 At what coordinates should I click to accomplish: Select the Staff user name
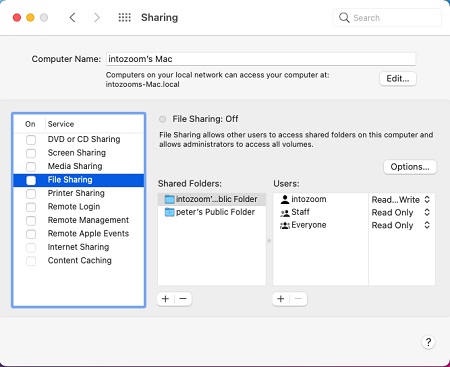(x=300, y=212)
